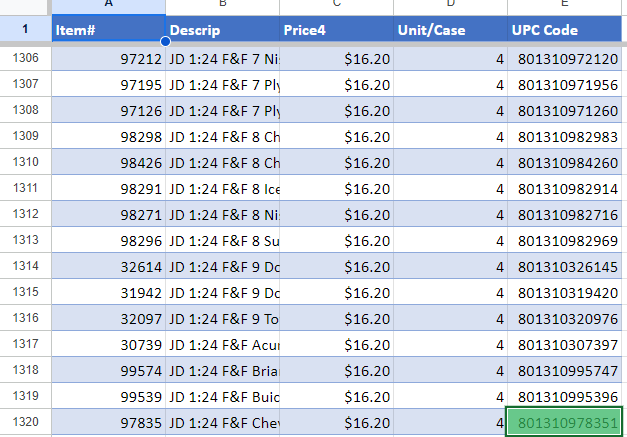
Task: Select UPC code 801310326145
Action: tap(564, 267)
